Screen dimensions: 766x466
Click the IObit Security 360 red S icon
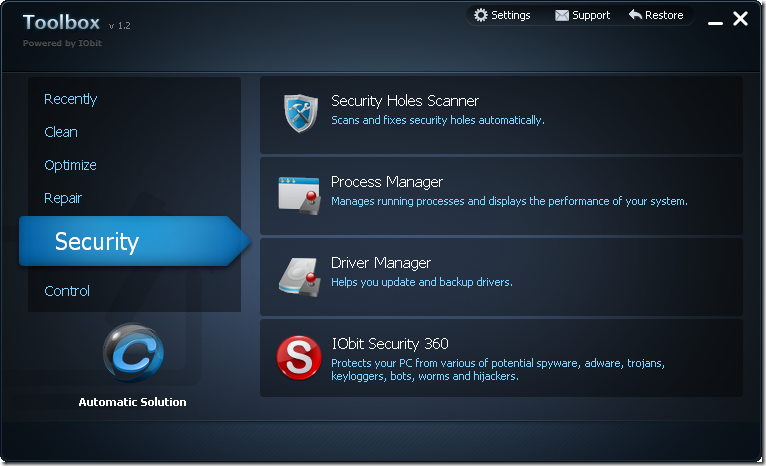(x=299, y=358)
